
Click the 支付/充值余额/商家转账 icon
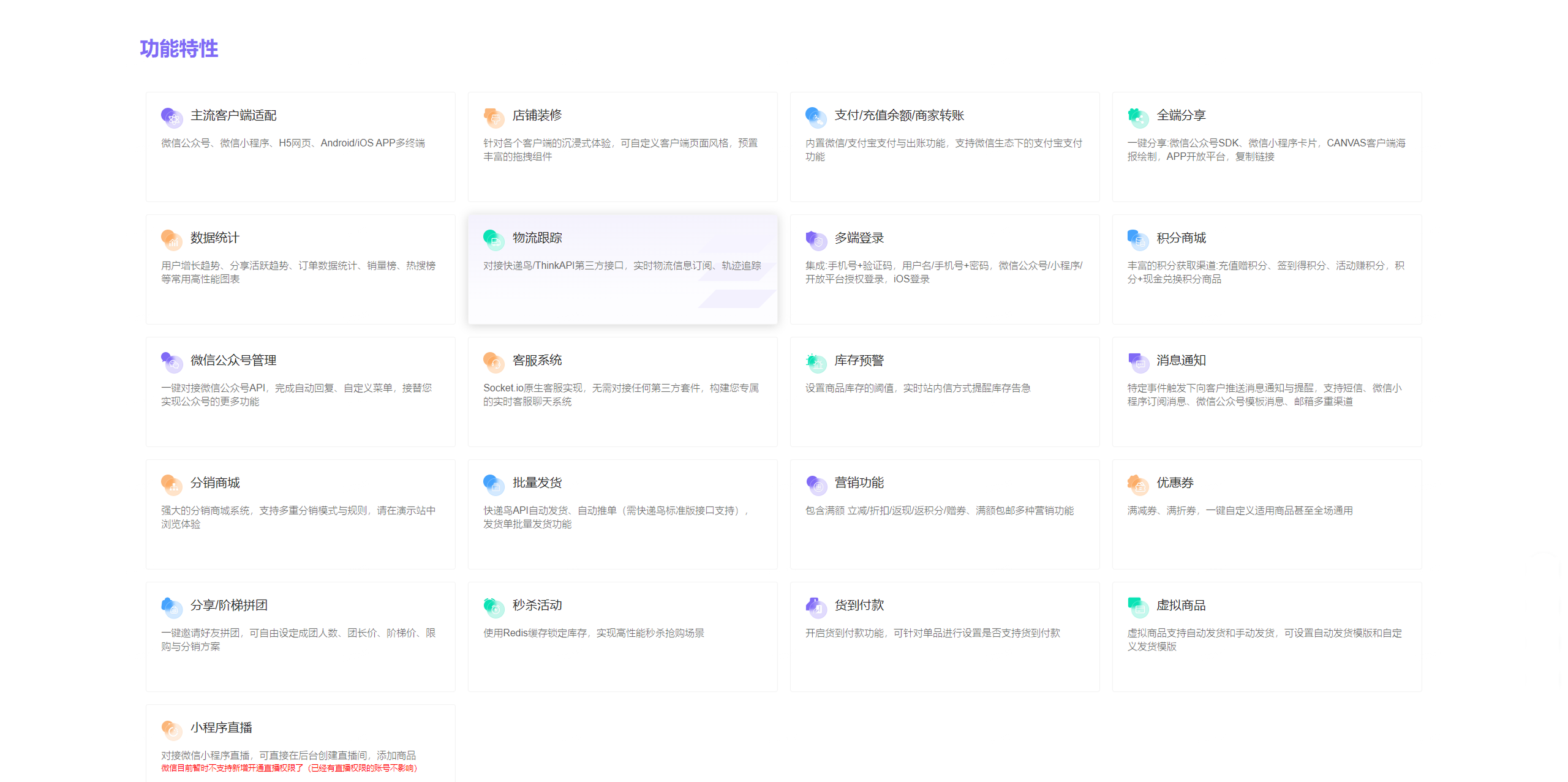(x=816, y=117)
